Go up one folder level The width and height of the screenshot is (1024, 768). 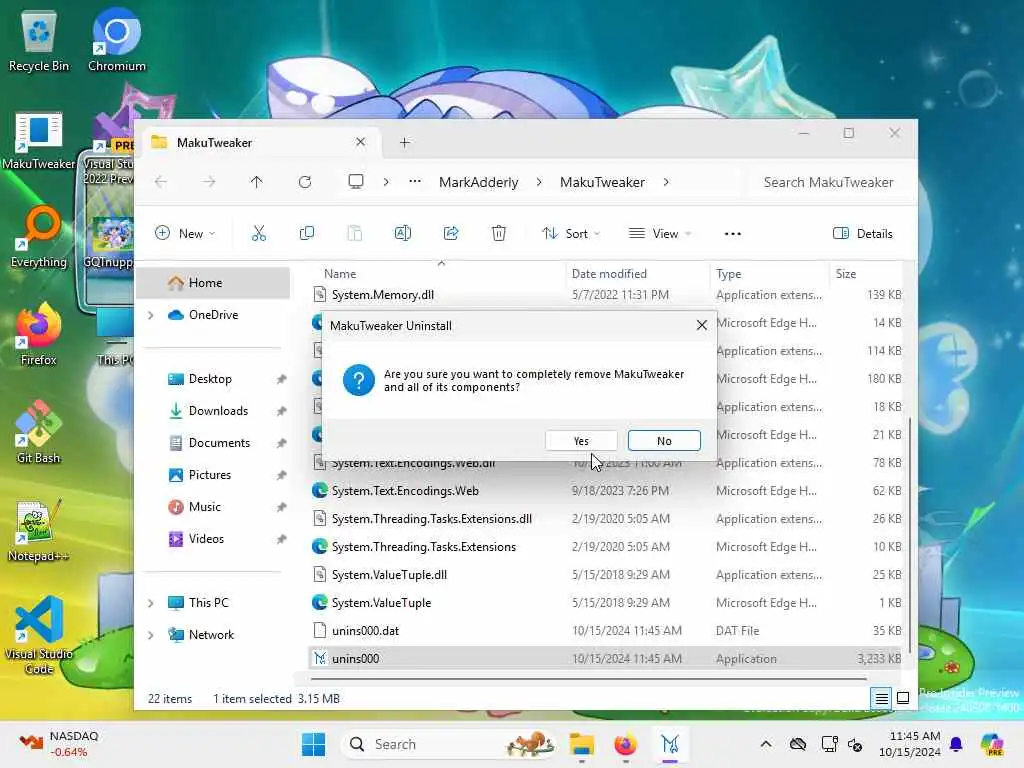[x=257, y=182]
